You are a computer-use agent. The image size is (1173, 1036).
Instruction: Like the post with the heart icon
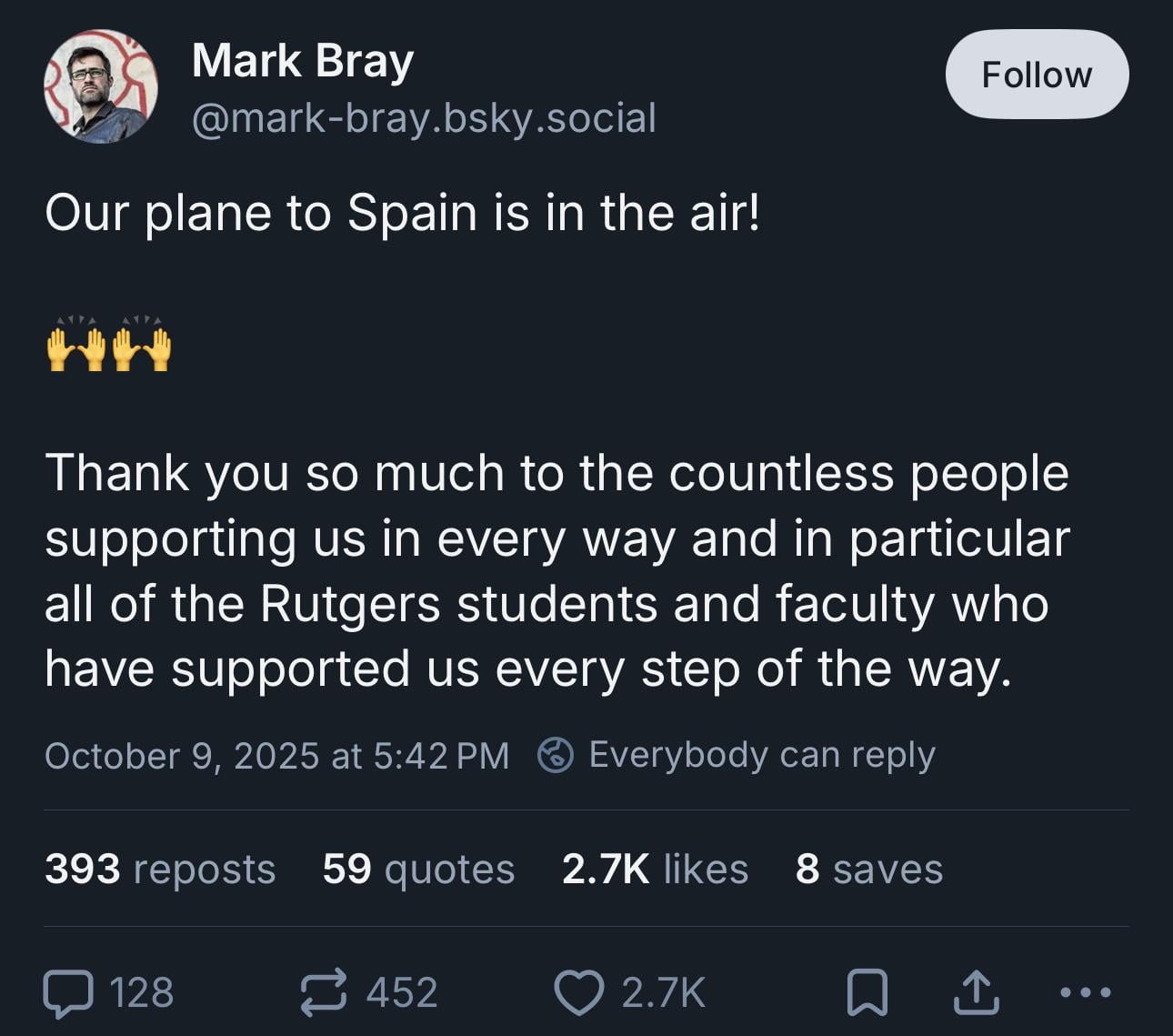(579, 992)
